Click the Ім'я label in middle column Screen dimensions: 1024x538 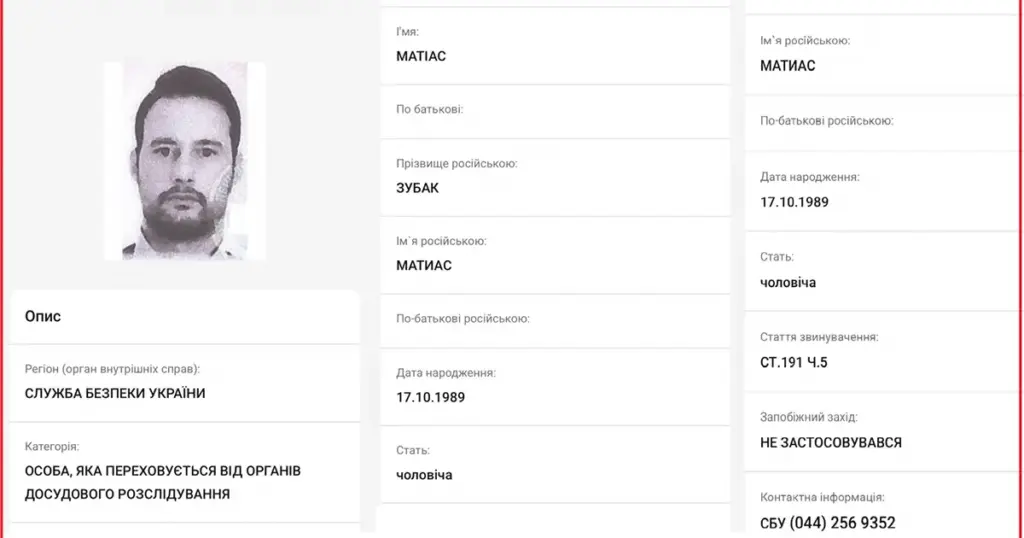pos(407,32)
